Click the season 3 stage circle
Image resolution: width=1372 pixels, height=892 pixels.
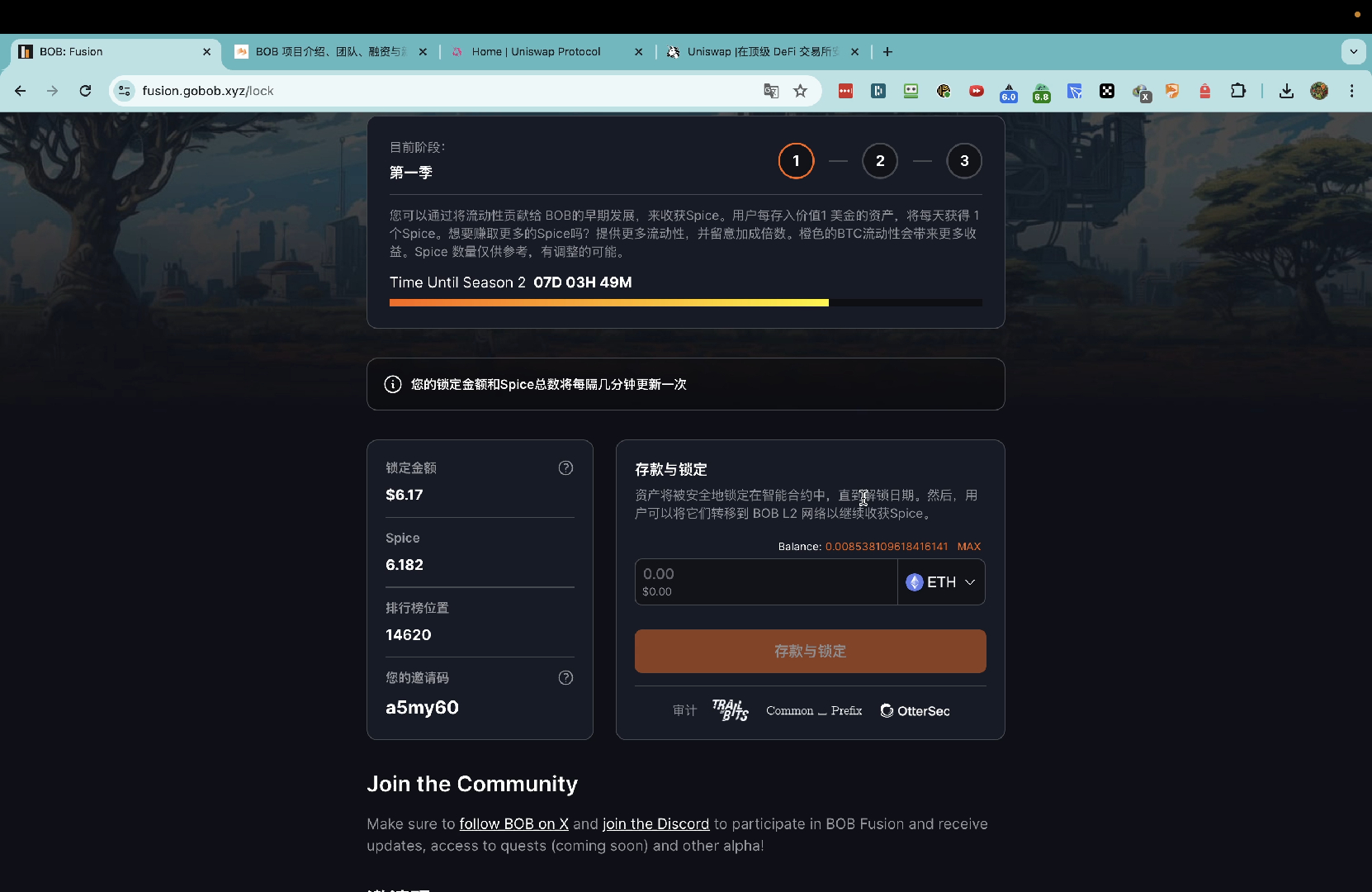964,160
